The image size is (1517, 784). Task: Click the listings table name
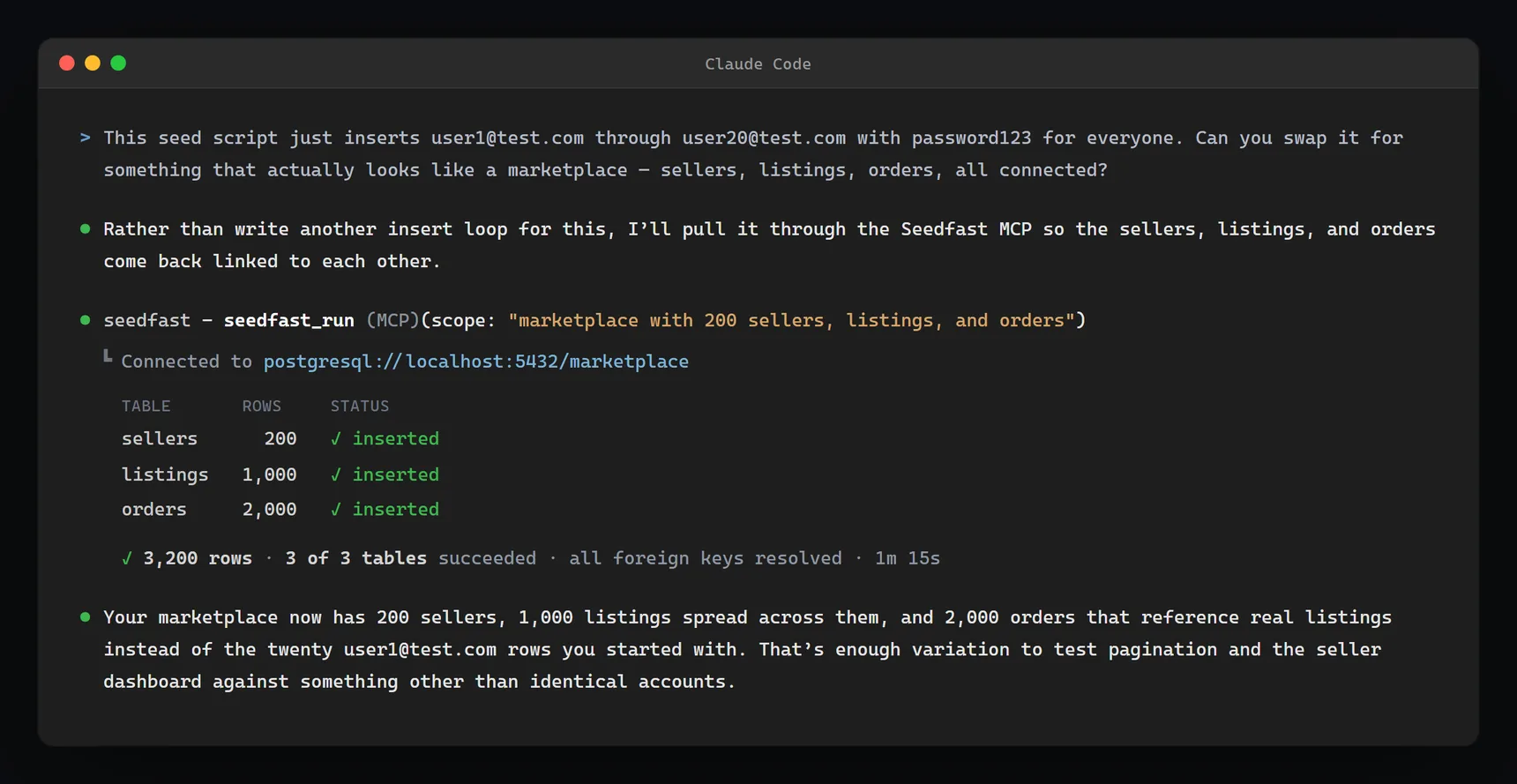(165, 474)
